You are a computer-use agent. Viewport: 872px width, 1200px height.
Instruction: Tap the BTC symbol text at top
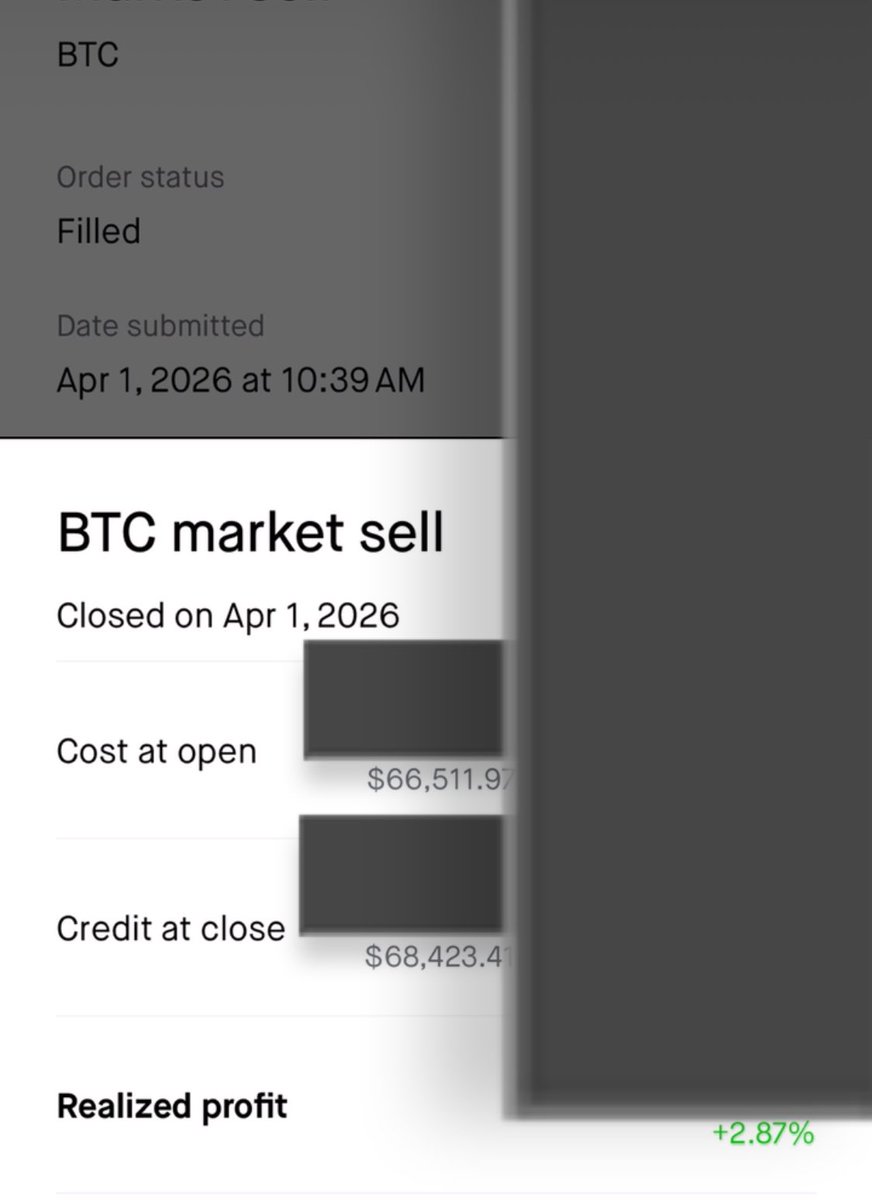[87, 54]
